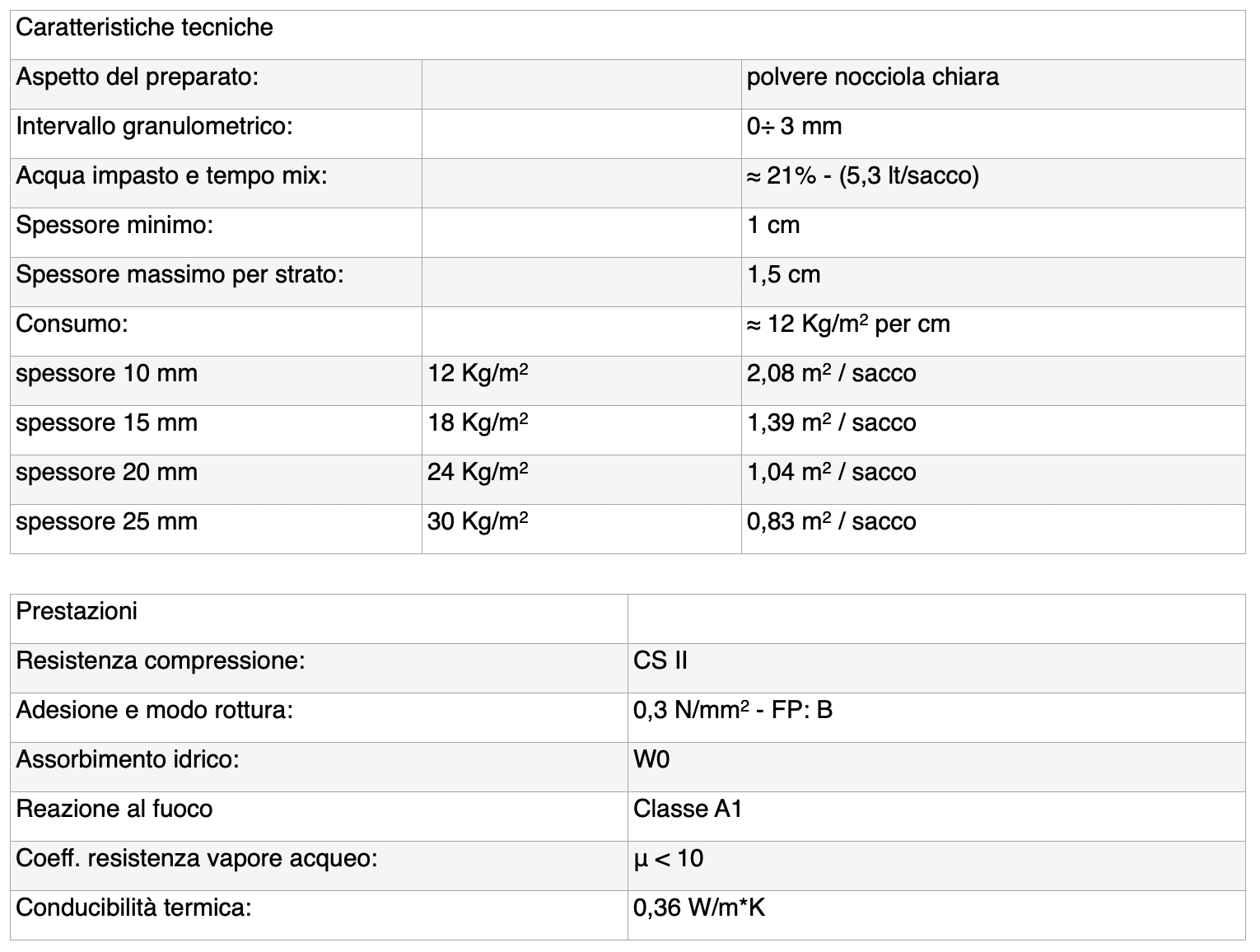
Task: Select the 'spessore 10 mm' row label
Action: click(107, 374)
